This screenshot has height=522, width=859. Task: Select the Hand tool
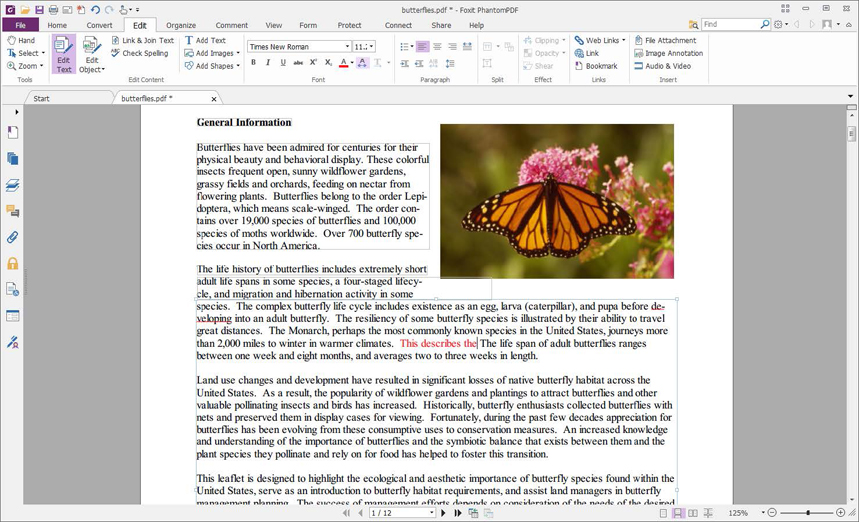click(x=21, y=40)
